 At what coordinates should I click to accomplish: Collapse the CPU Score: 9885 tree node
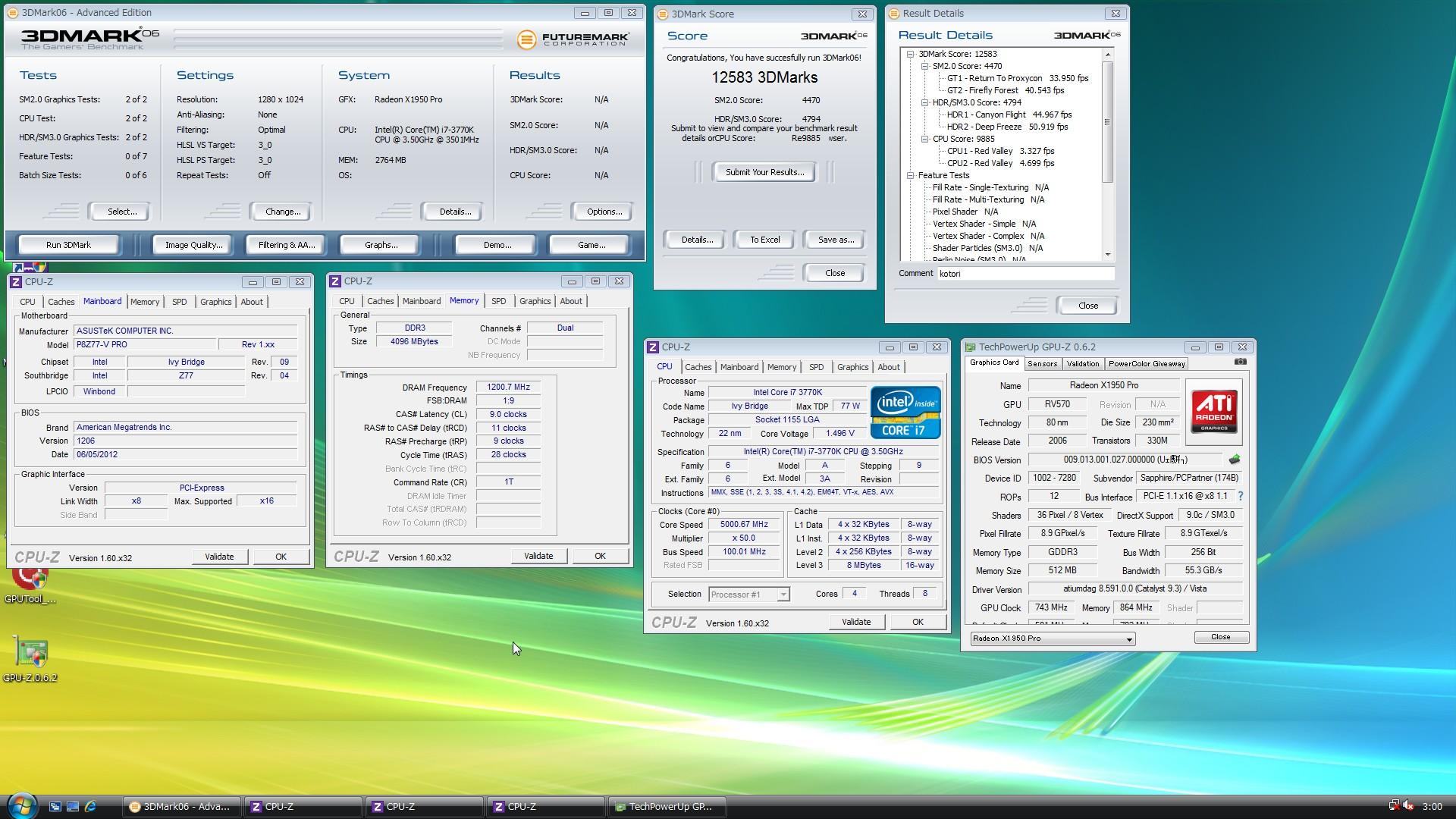click(x=925, y=139)
